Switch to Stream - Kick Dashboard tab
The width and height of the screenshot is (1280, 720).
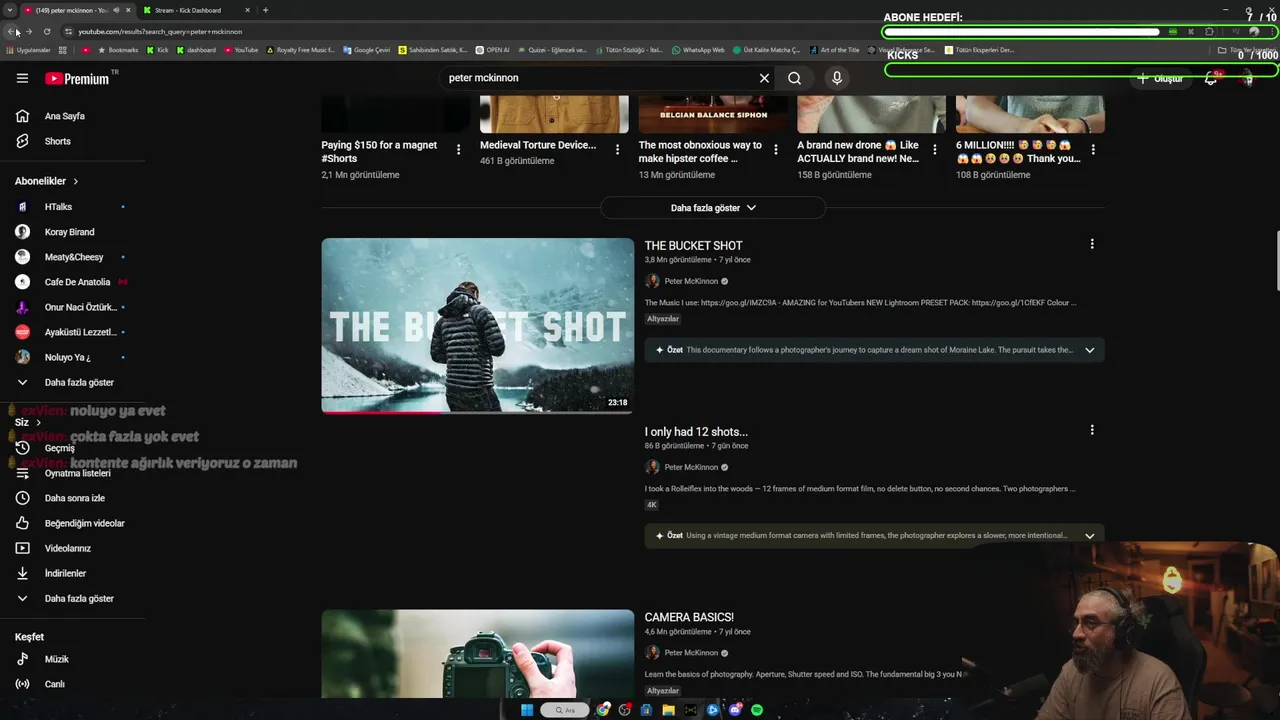(188, 10)
